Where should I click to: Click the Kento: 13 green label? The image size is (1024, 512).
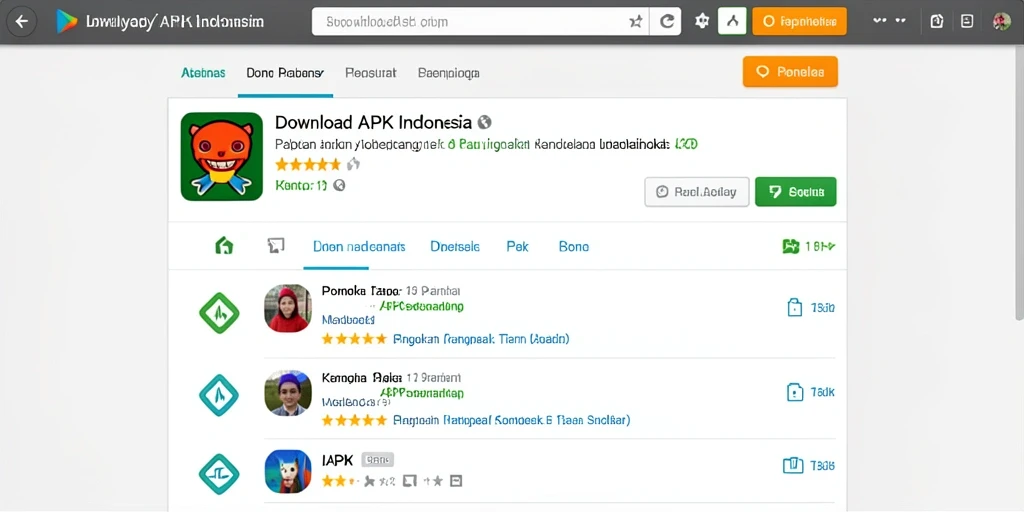(x=300, y=185)
